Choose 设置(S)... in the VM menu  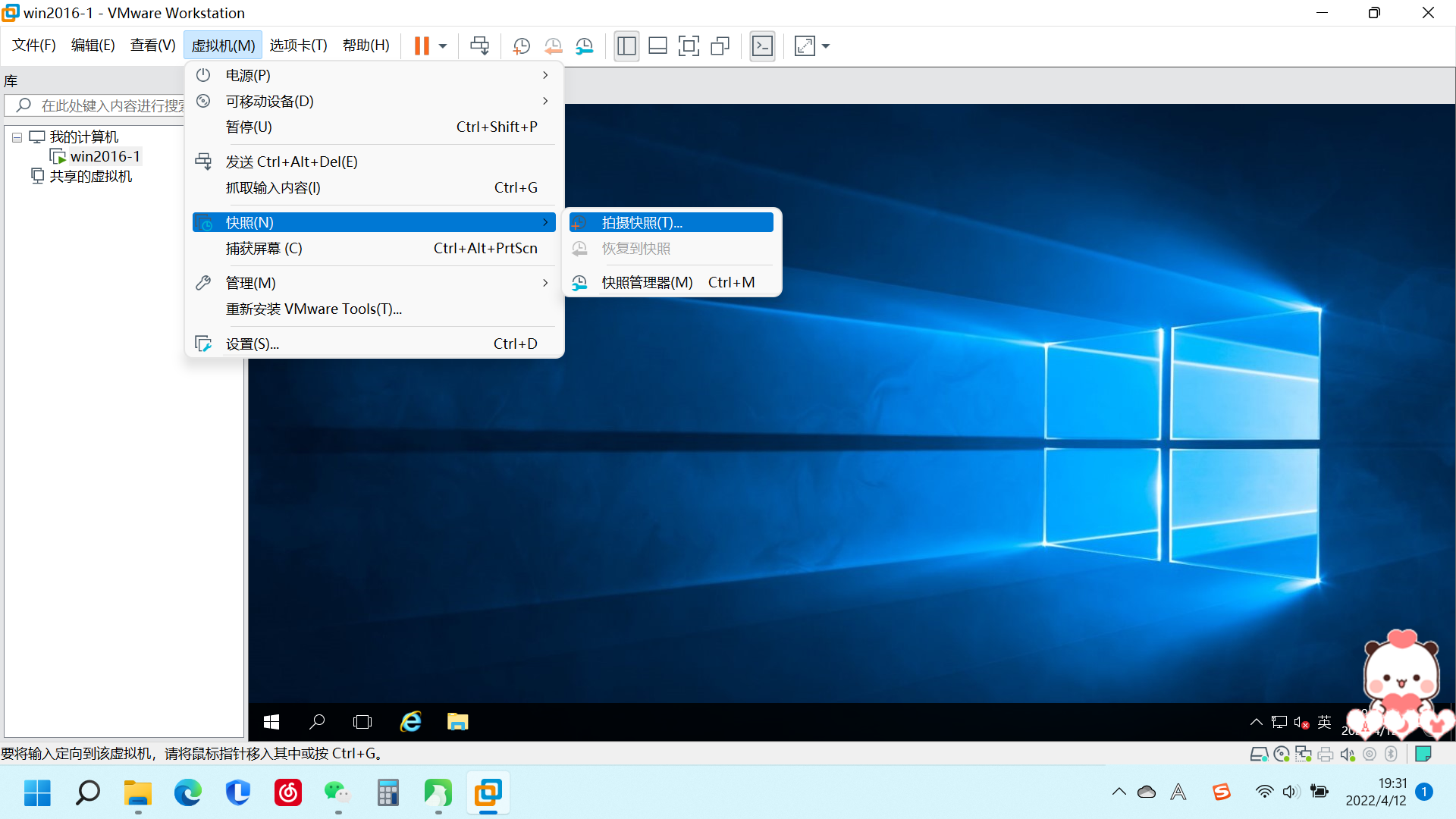click(252, 344)
